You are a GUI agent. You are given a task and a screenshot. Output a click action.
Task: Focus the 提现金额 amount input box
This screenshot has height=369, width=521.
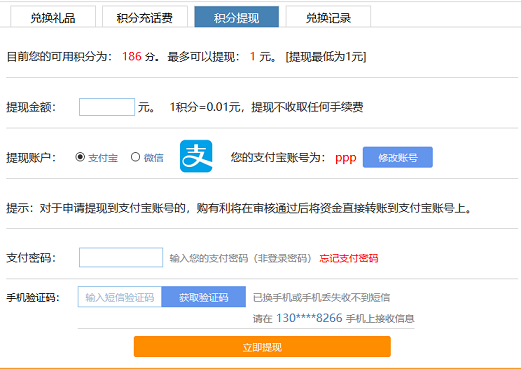[107, 107]
